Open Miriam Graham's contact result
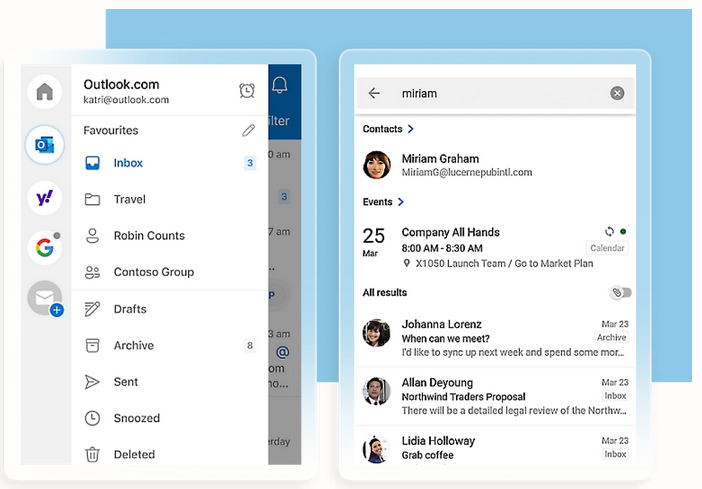The image size is (702, 489). coord(466,165)
